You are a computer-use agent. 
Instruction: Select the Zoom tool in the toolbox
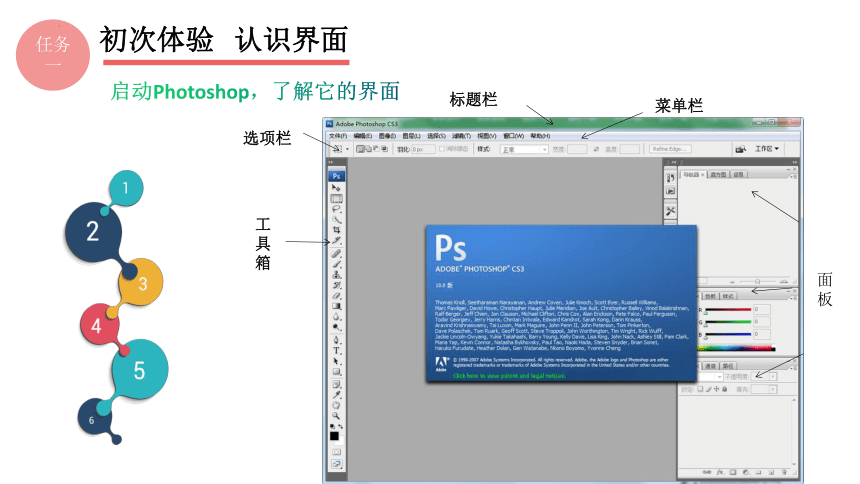point(336,415)
